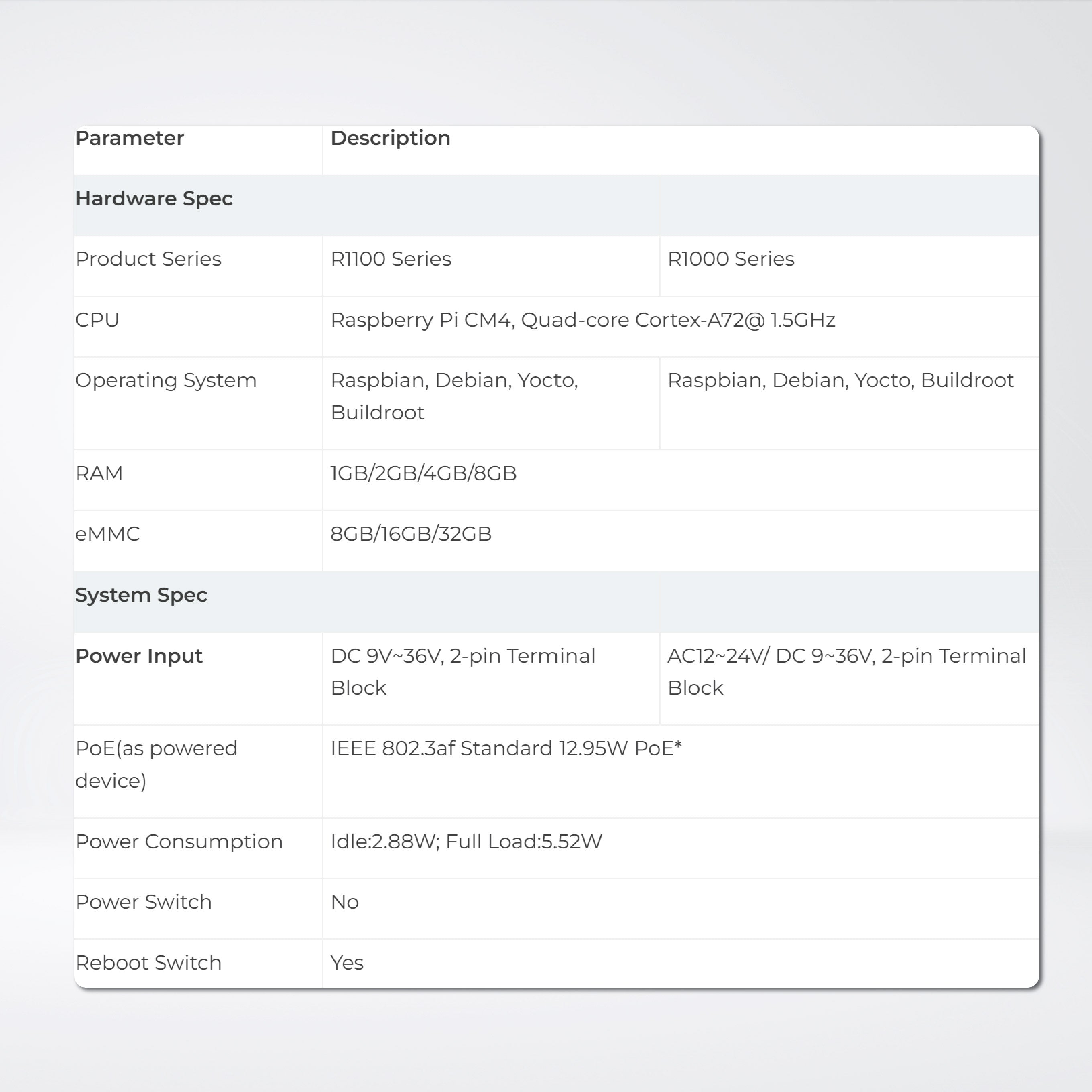Click the Idle:2.88W power consumption value
The image size is (1092, 1092).
(466, 842)
